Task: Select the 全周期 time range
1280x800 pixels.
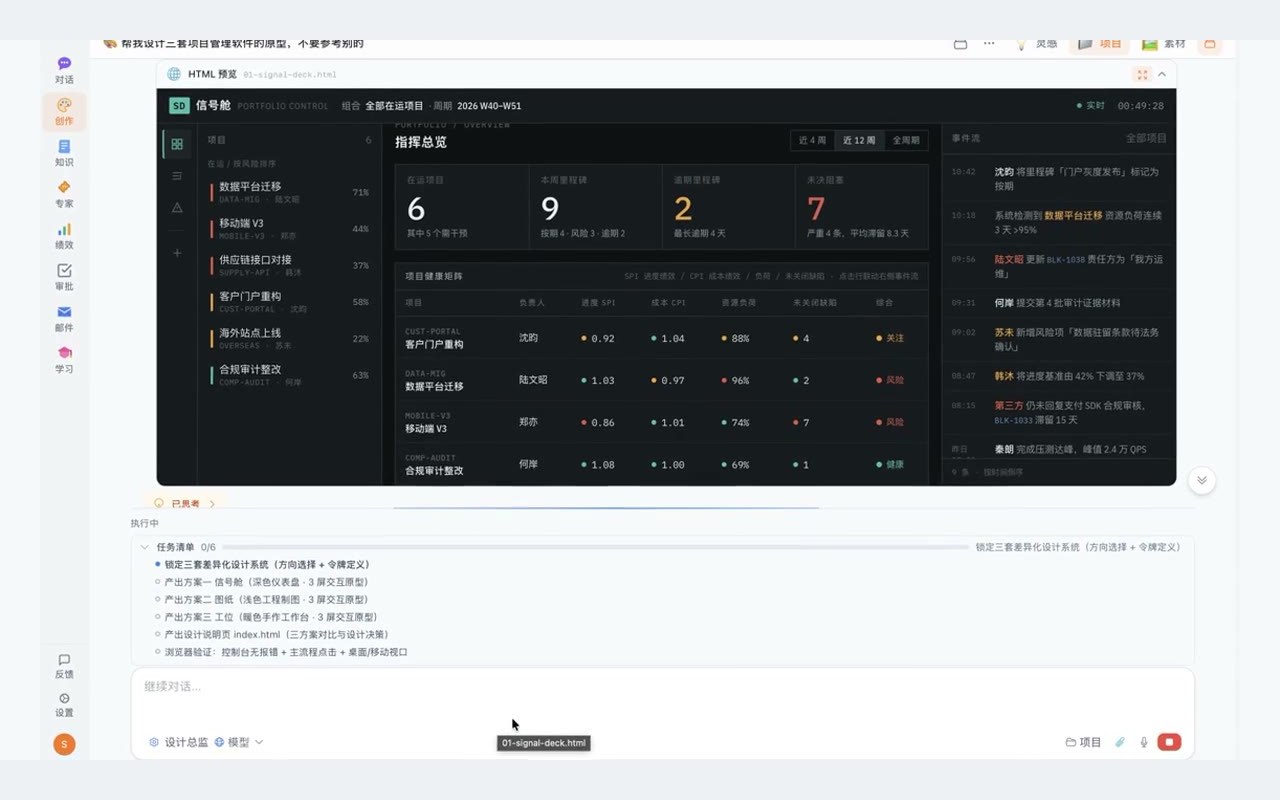Action: [x=906, y=140]
